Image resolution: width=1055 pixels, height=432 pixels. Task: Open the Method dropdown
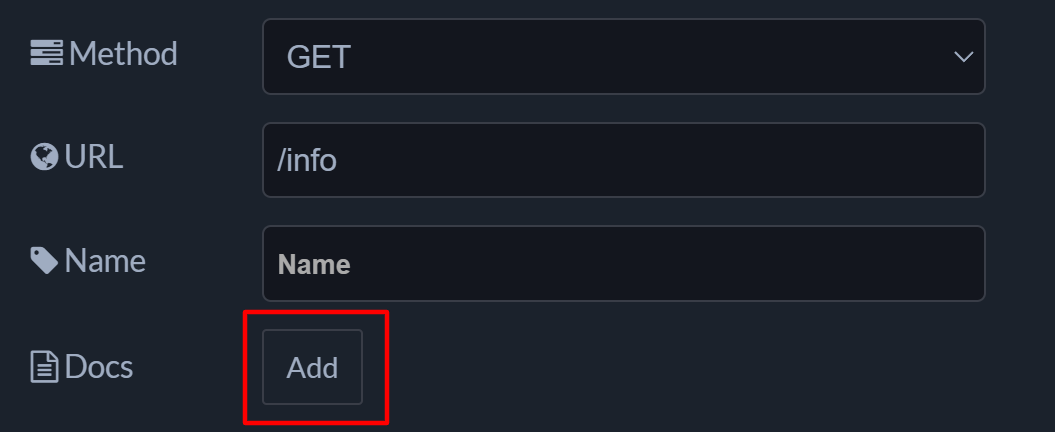(623, 57)
